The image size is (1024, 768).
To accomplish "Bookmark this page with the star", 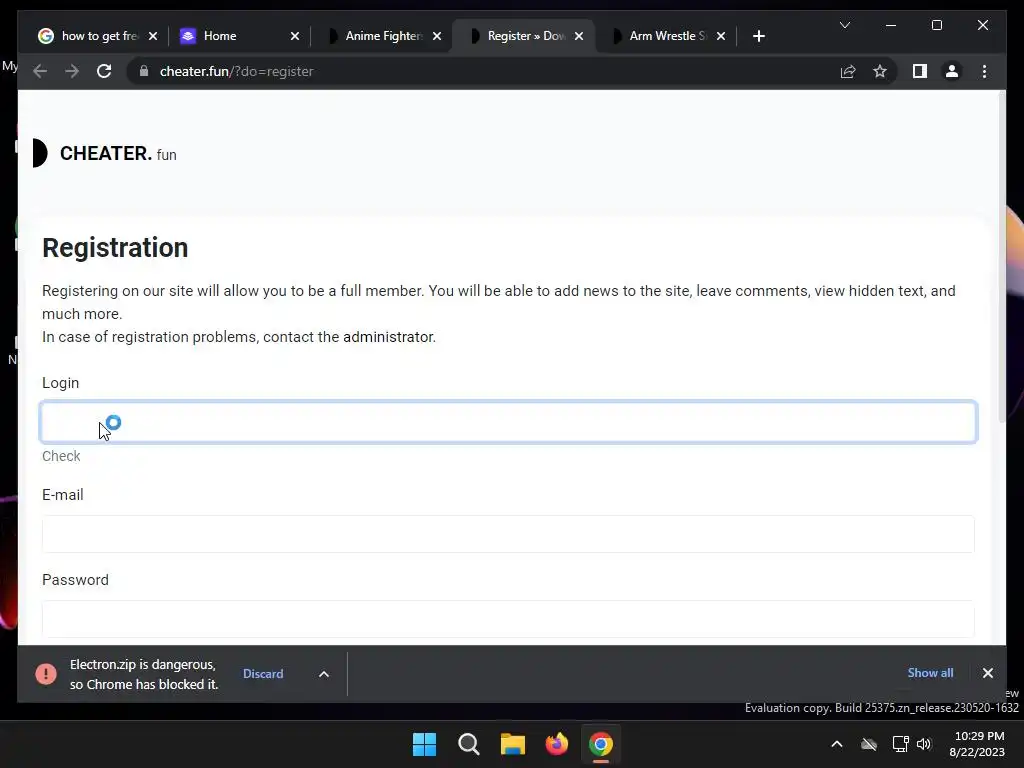I will 880,71.
